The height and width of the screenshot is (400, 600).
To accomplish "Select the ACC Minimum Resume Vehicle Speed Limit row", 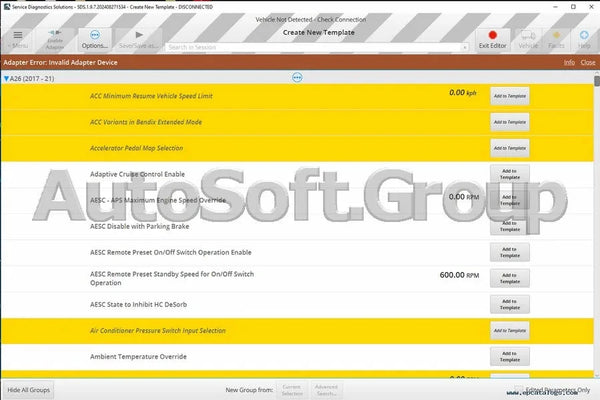I will 297,96.
